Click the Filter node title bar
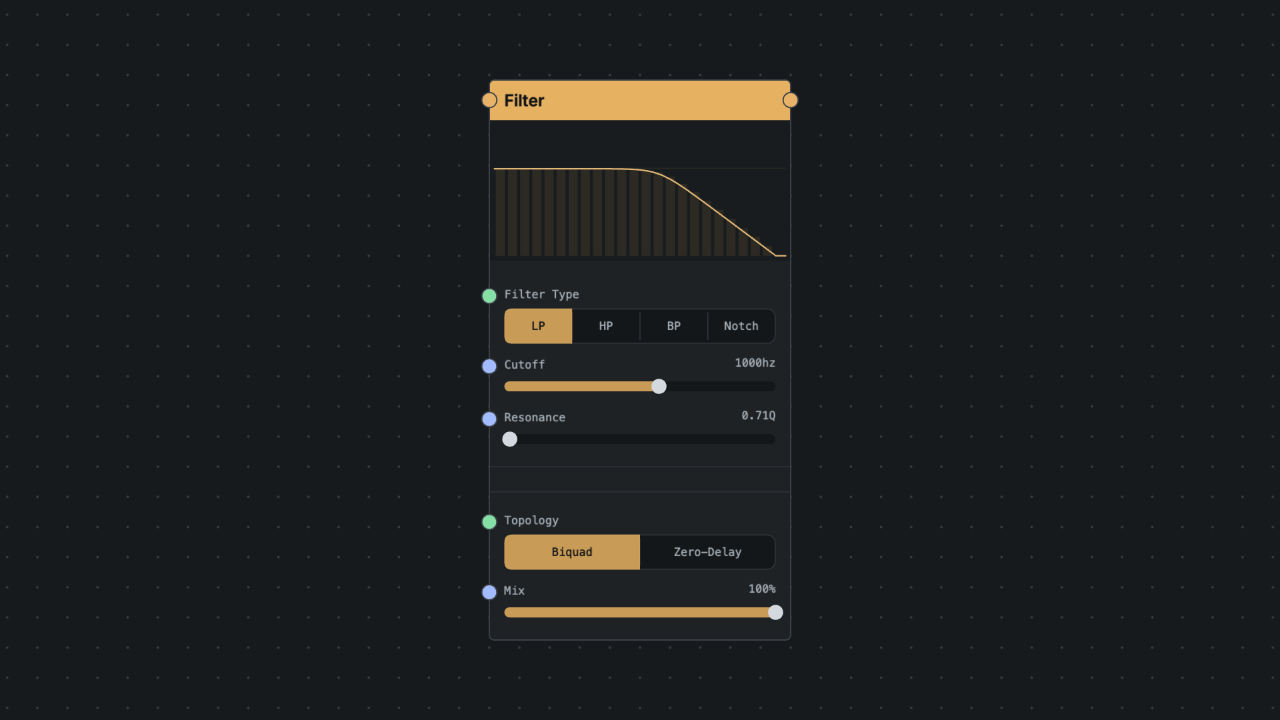 coord(640,100)
